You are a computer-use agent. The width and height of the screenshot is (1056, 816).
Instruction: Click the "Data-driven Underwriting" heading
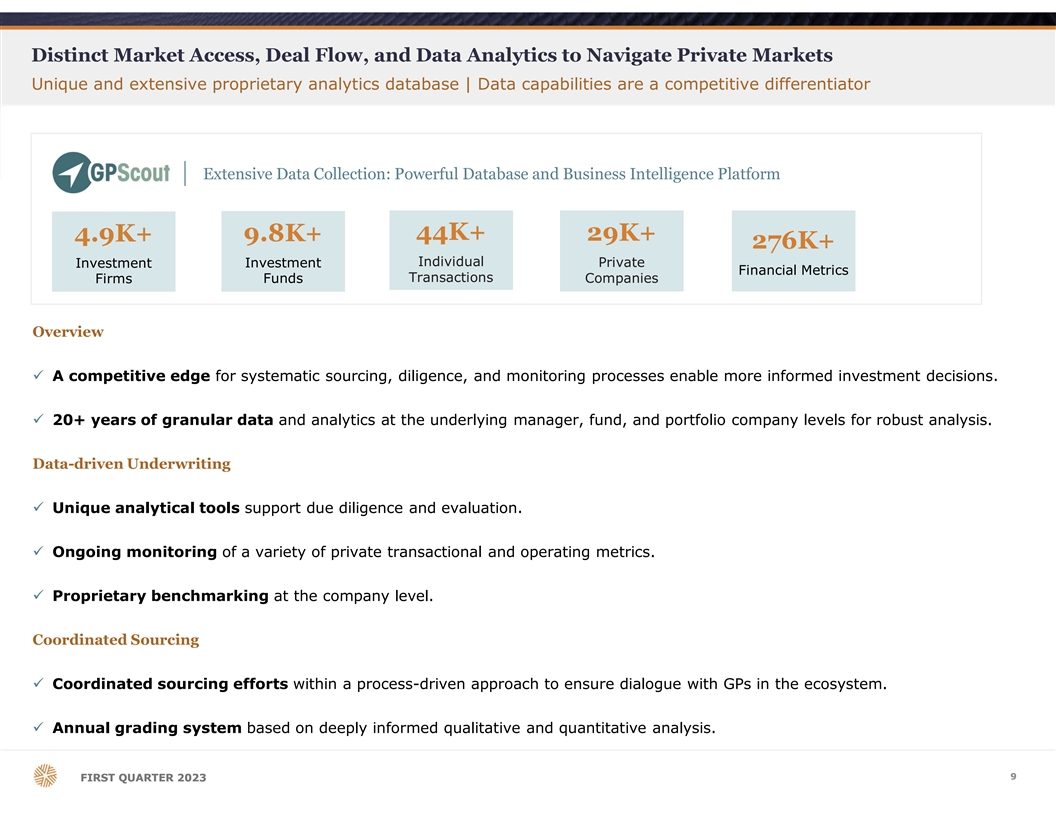point(131,464)
